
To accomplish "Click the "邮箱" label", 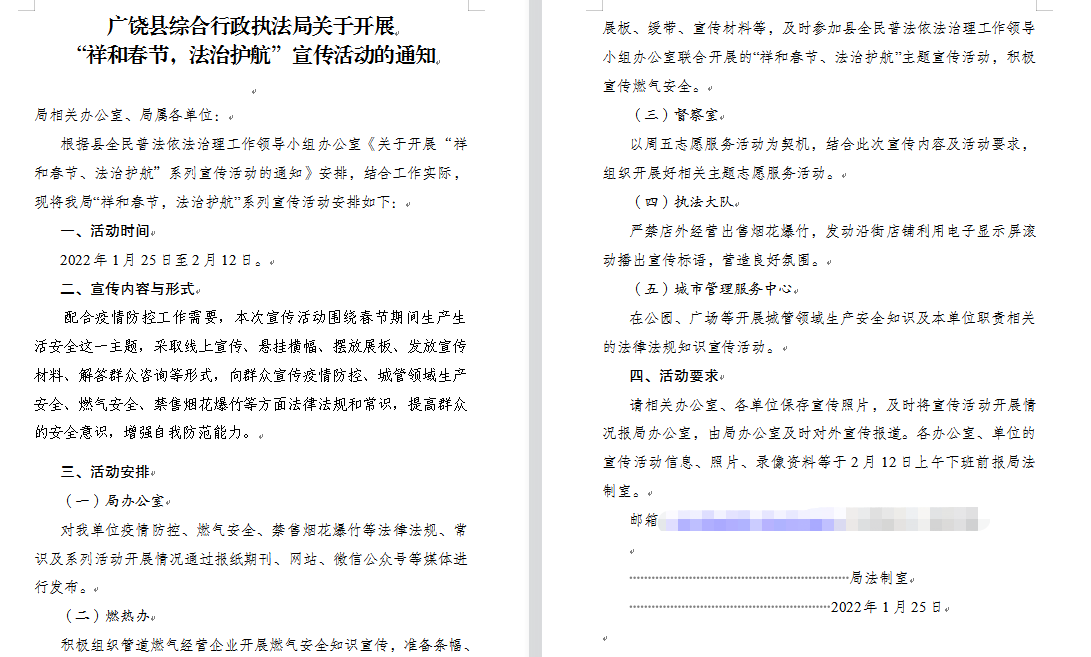I will tap(644, 519).
